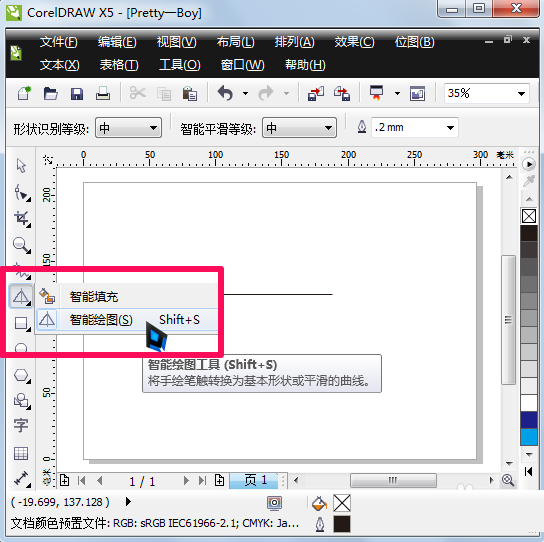Select the no-color X swatch in the palette
The image size is (544, 542).
tap(529, 216)
